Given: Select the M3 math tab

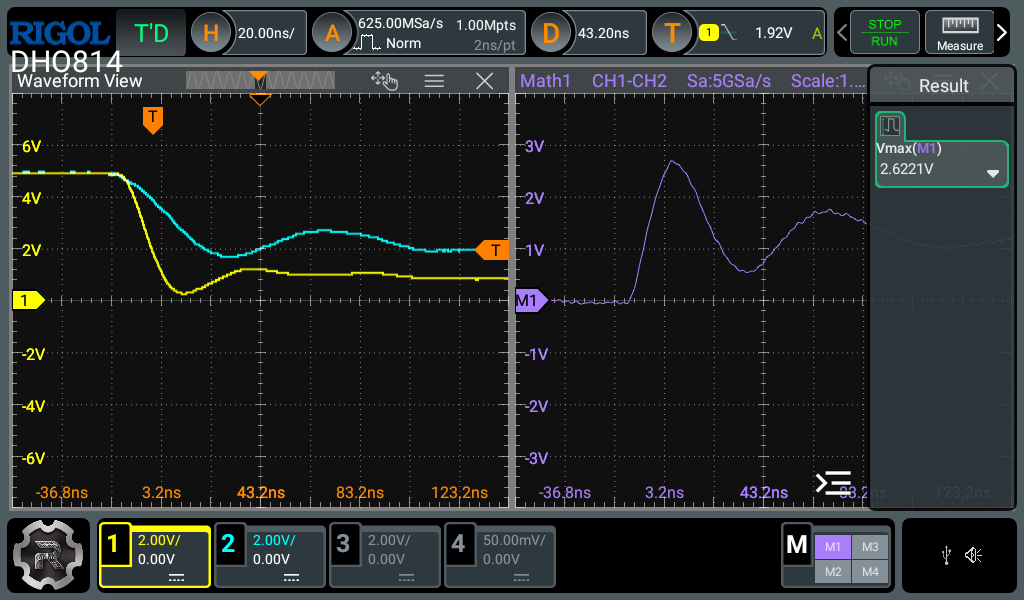Looking at the screenshot, I should coord(869,546).
